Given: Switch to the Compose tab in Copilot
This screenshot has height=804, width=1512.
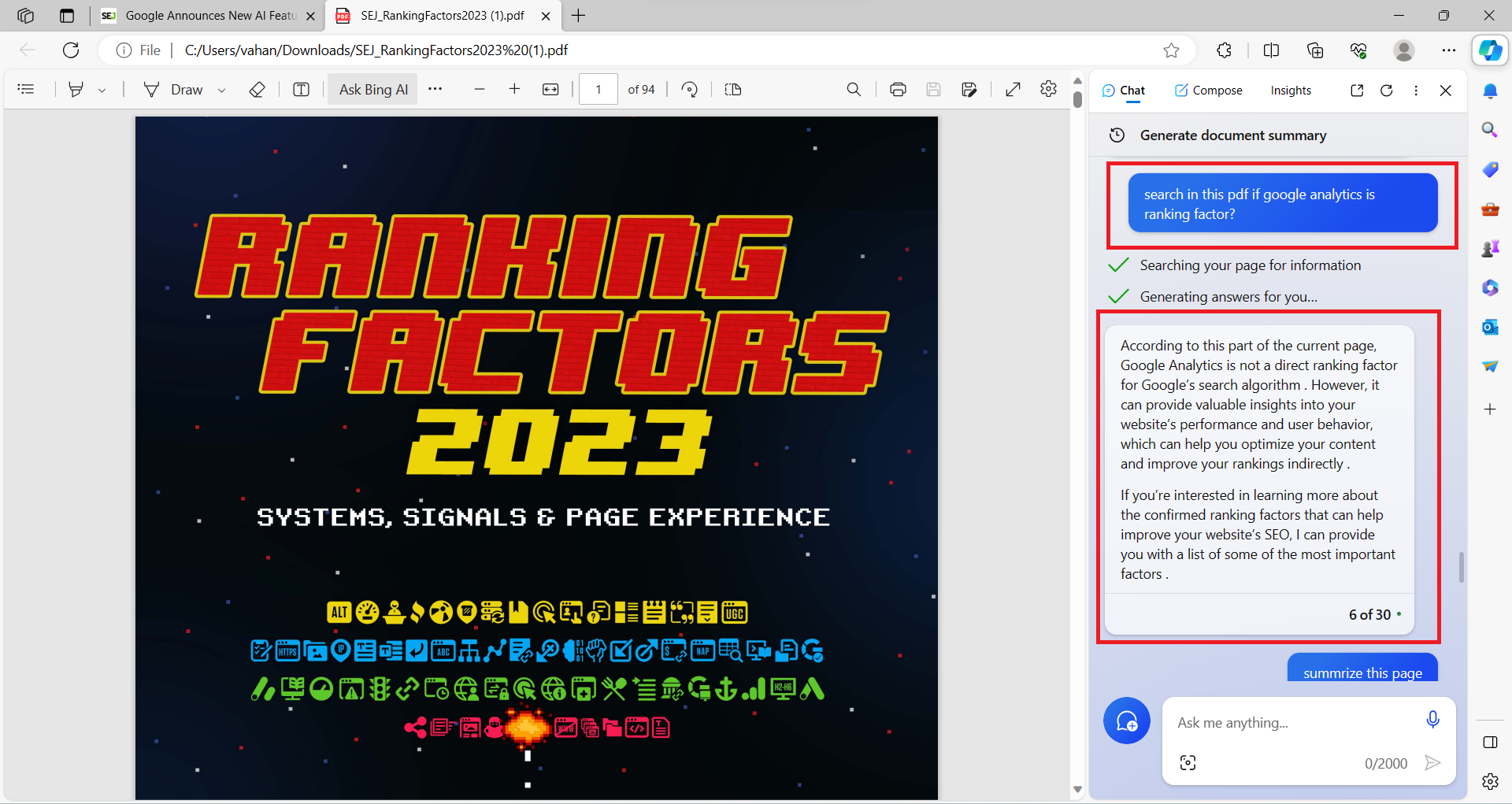Looking at the screenshot, I should pyautogui.click(x=1208, y=90).
